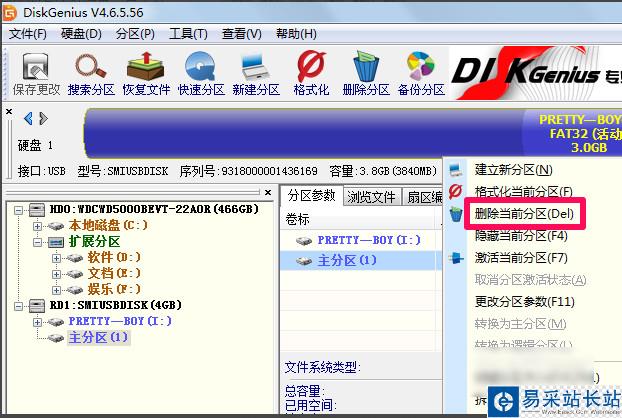Expand the 娱乐 (F:) tree node
The width and height of the screenshot is (622, 418).
[x=56, y=290]
